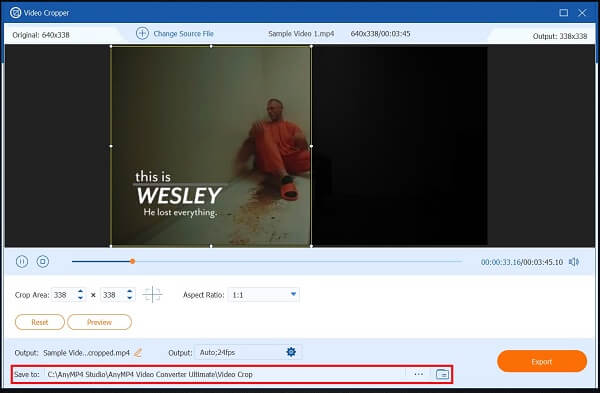Pause the video playback
Viewport: 600px width, 393px height.
point(22,261)
